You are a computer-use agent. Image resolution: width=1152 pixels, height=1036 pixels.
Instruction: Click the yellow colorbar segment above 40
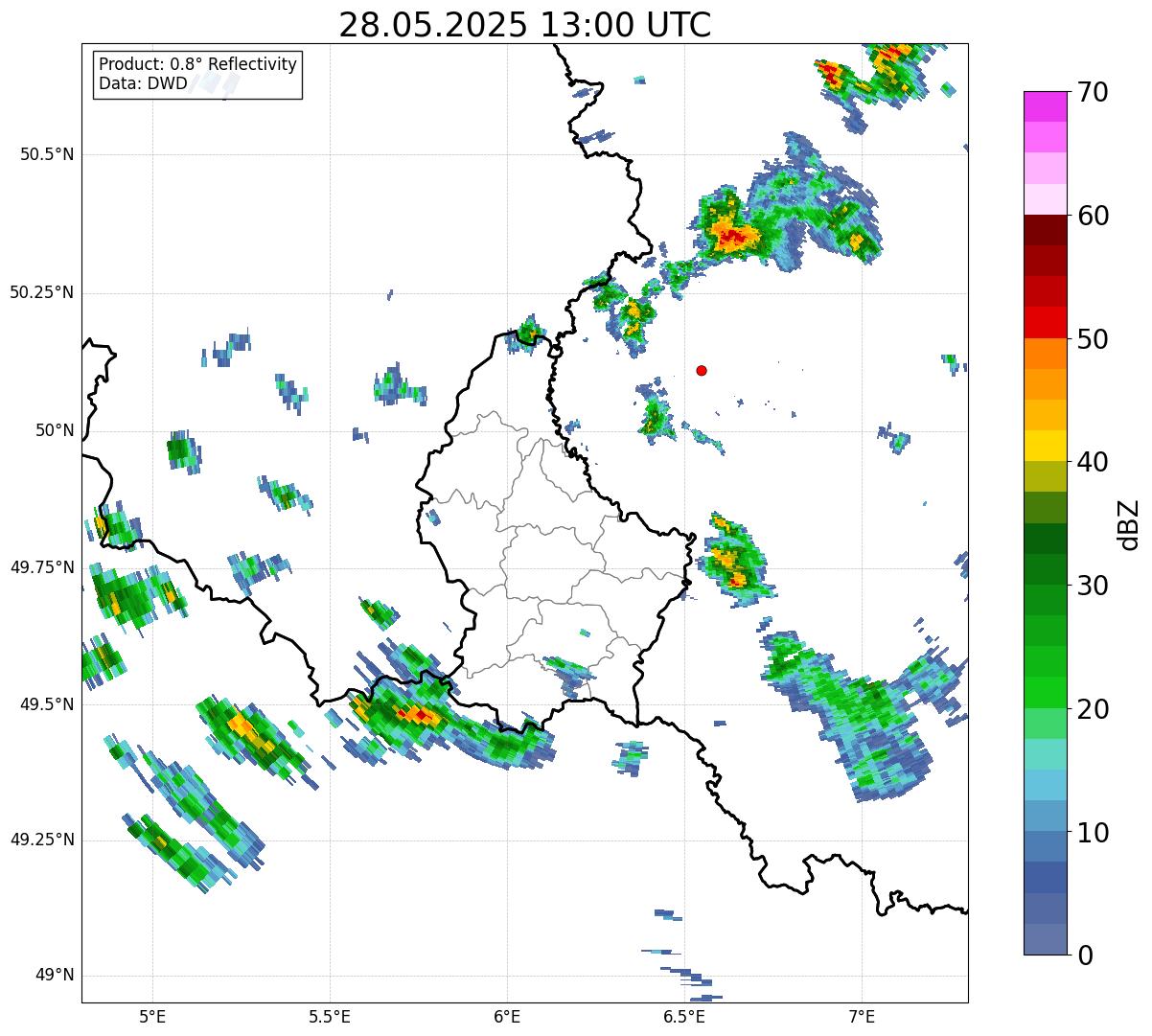pyautogui.click(x=1046, y=446)
